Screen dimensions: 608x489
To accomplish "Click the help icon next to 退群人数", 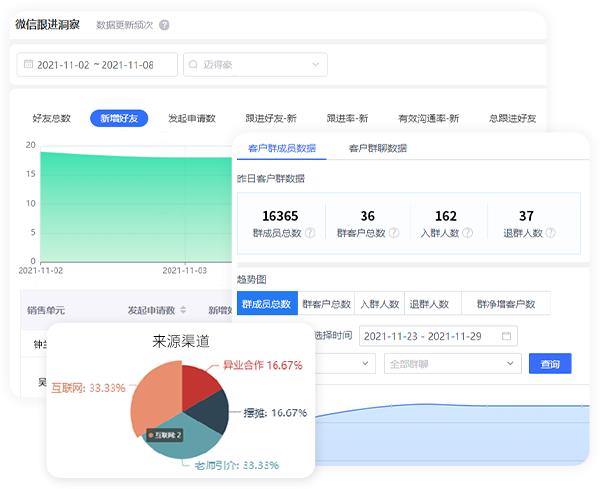I will point(551,233).
